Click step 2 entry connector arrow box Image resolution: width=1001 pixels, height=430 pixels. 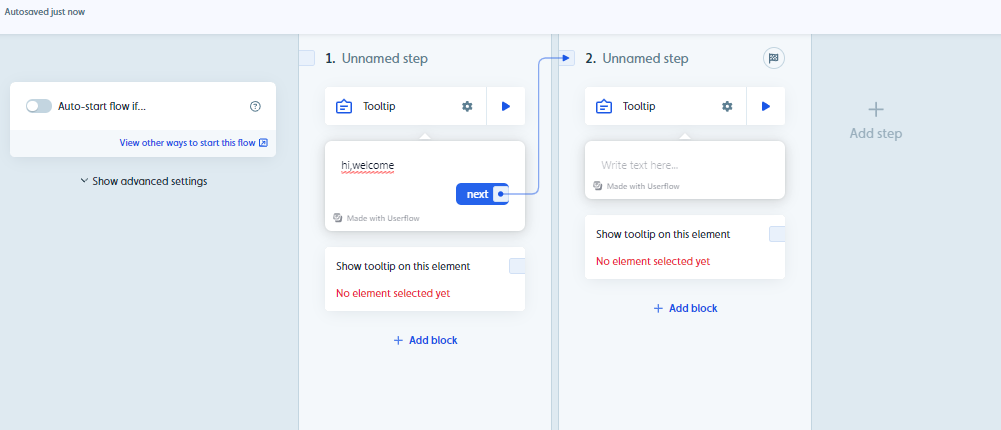[x=567, y=58]
